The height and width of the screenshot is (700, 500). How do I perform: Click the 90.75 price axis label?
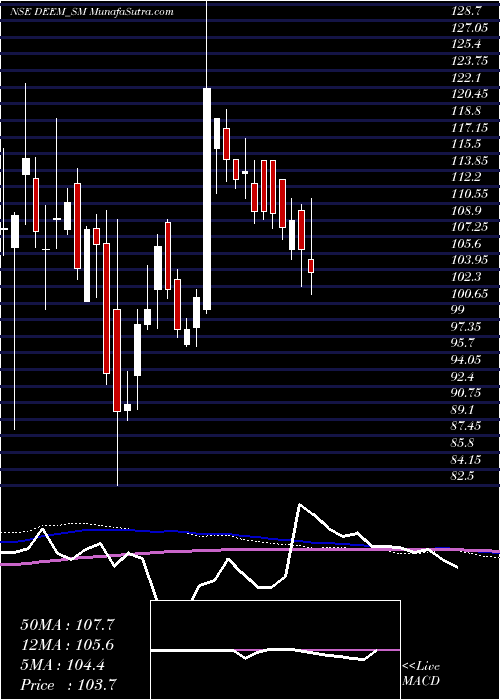click(467, 393)
